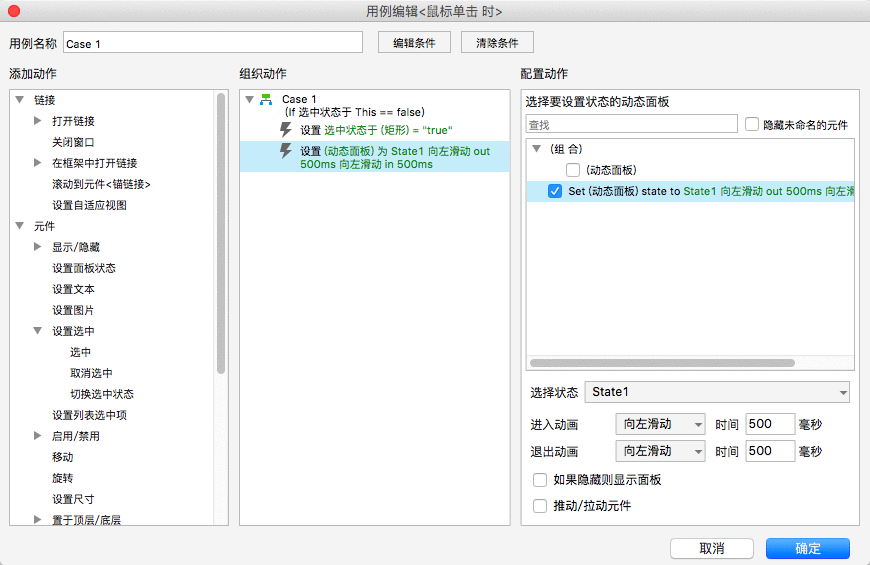Confirm with the 确定 button
Viewport: 870px width, 565px height.
click(808, 548)
